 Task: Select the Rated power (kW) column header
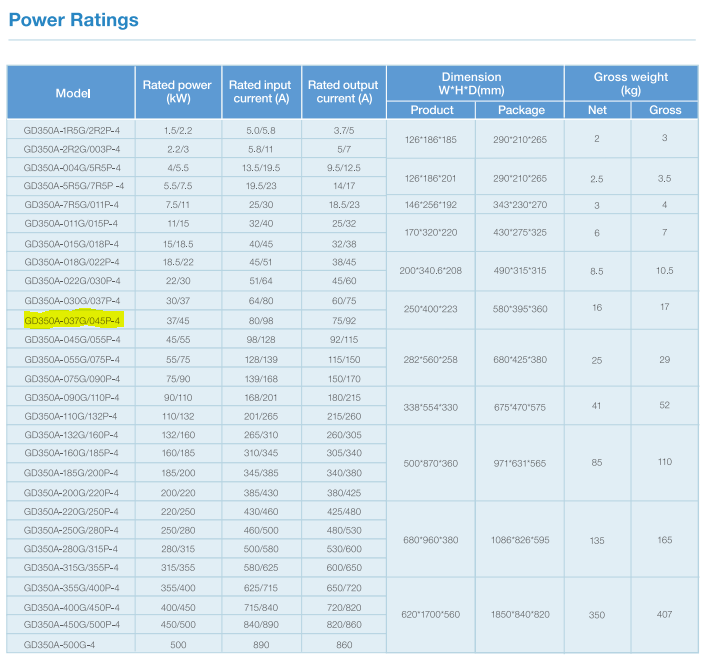click(x=177, y=92)
